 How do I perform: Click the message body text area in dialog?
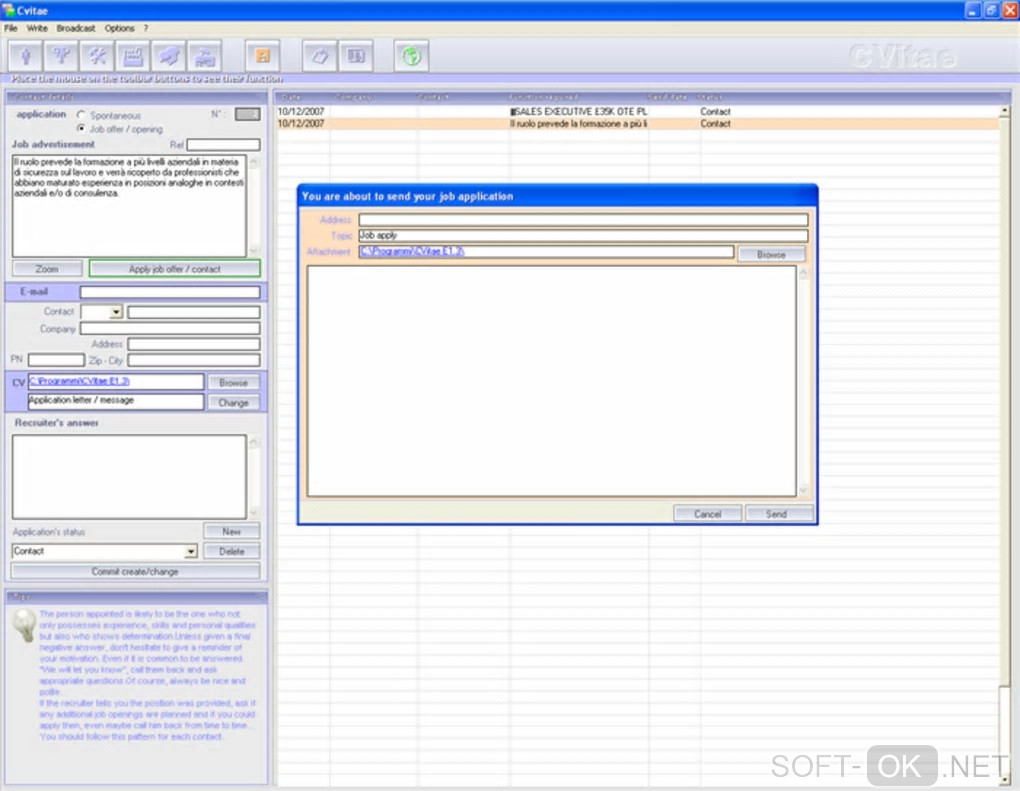552,381
